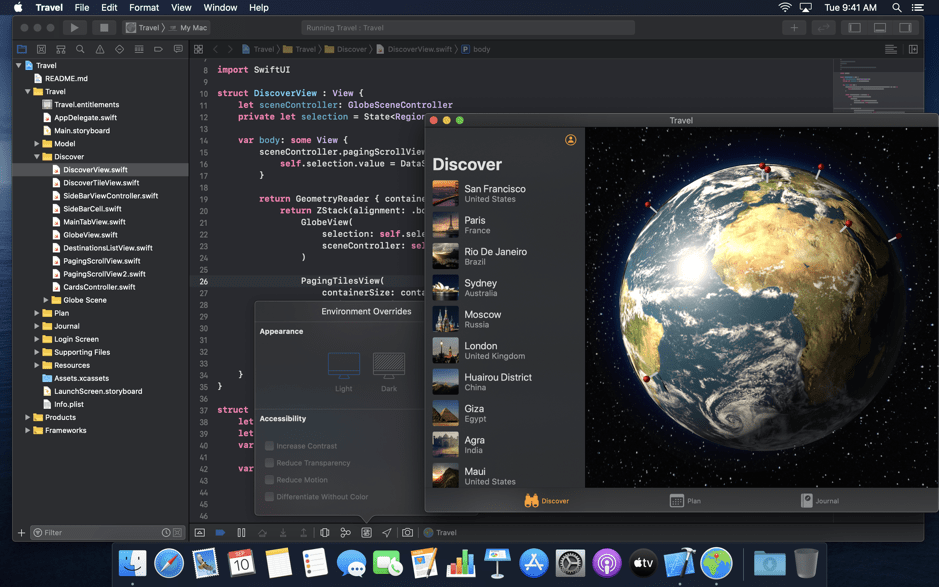Screen dimensions: 939x587
Task: Toggle Differentiate Without Color option
Action: point(268,496)
